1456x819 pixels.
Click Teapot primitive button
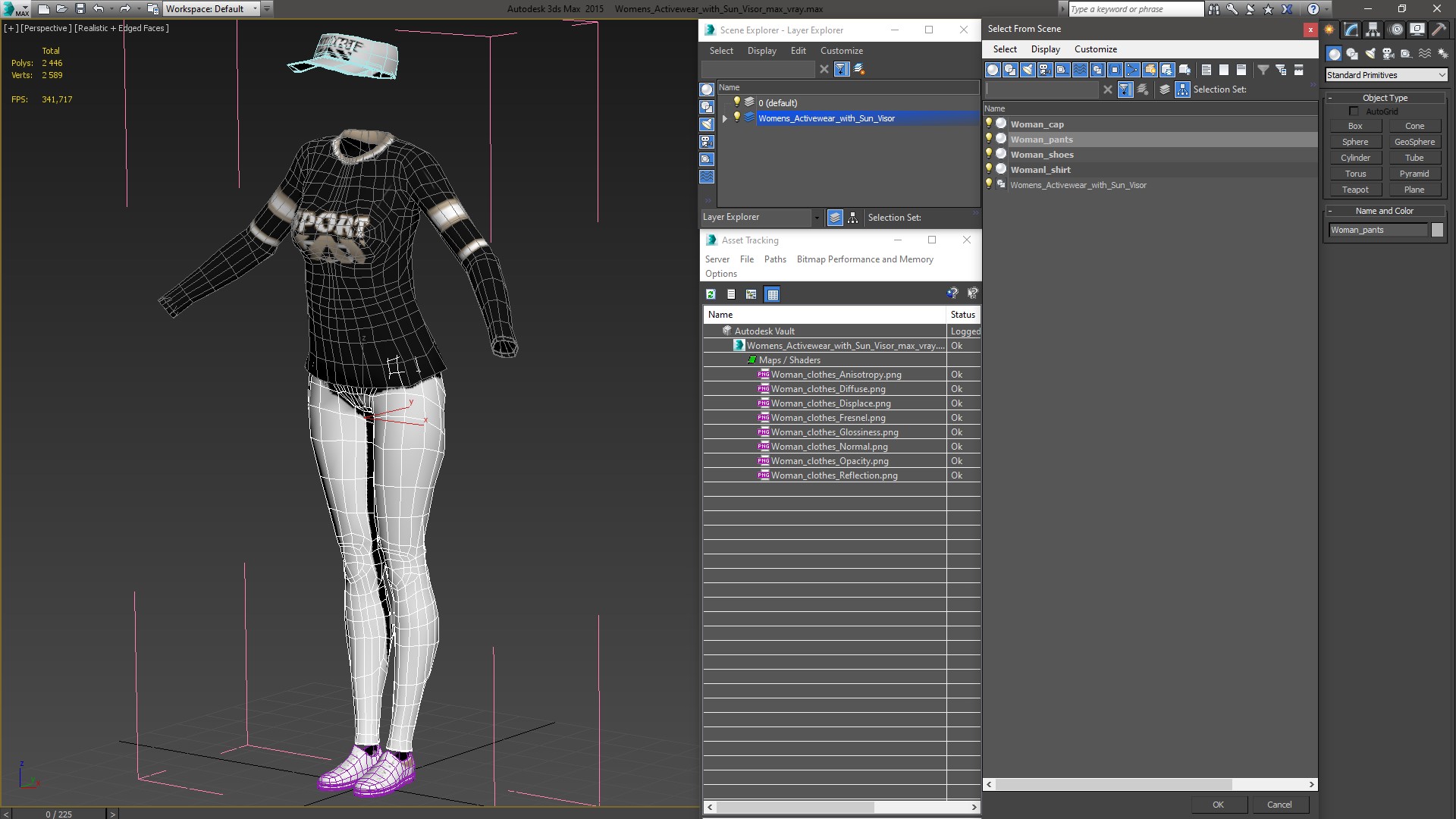tap(1355, 190)
